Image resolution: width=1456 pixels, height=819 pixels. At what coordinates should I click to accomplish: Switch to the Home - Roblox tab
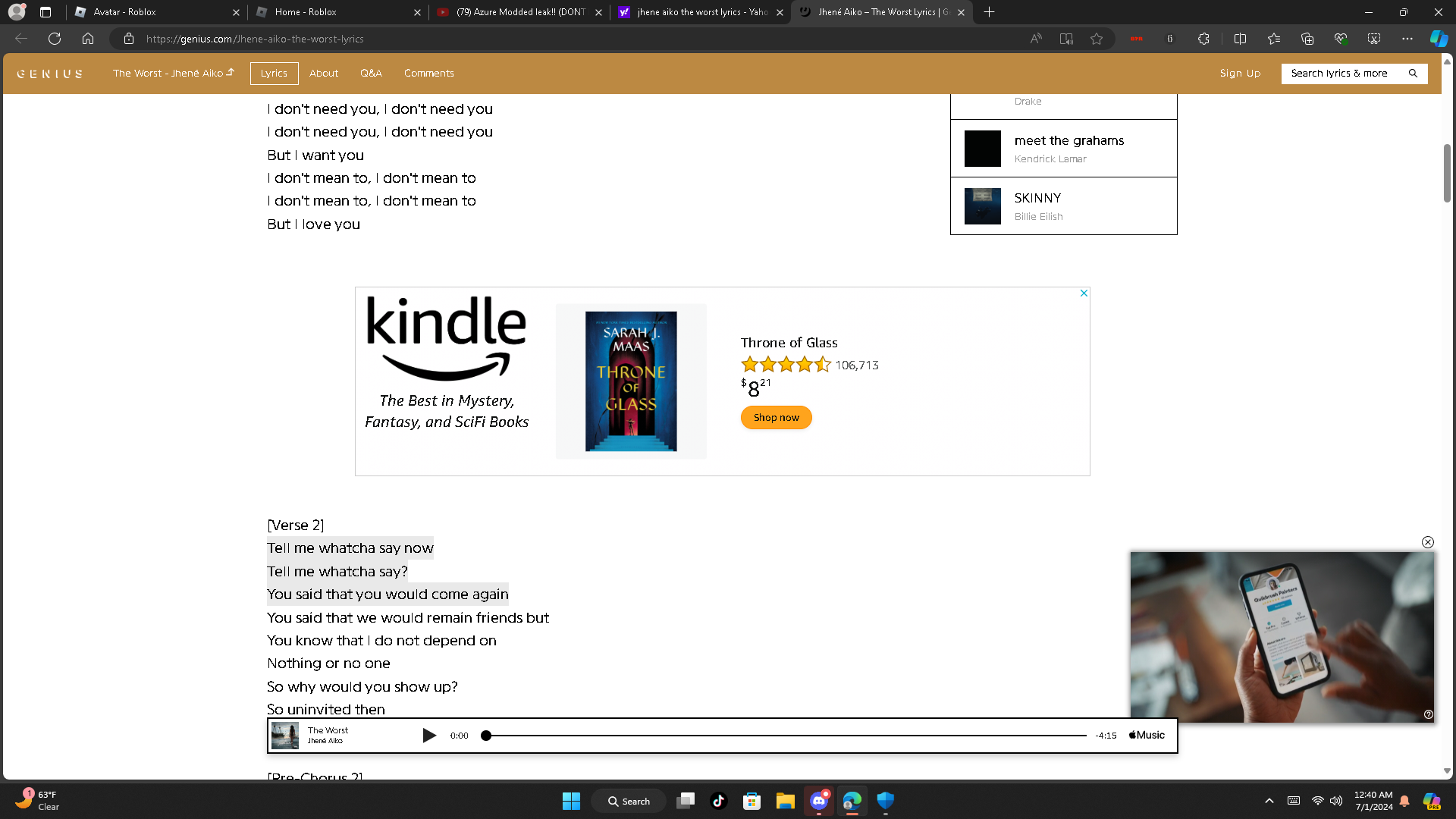coord(338,12)
